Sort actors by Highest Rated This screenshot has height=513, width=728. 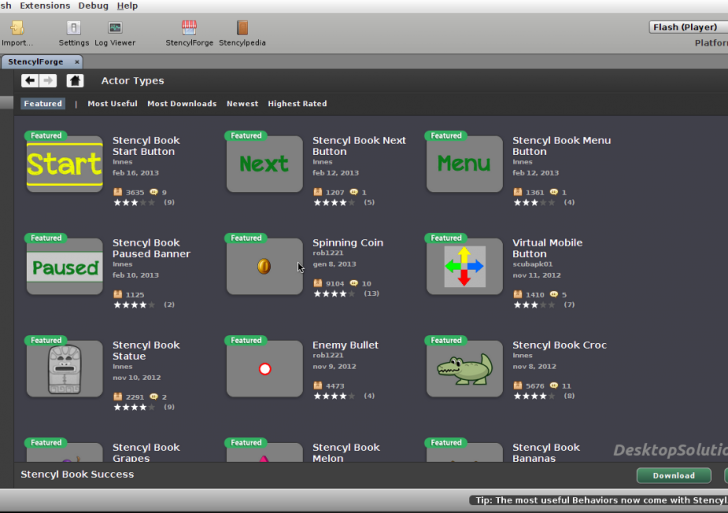tap(297, 104)
